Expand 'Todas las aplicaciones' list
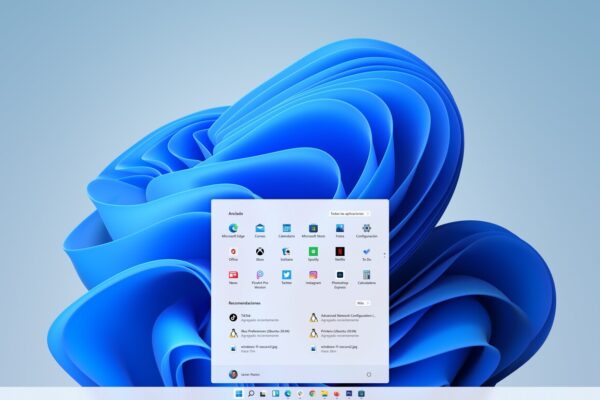The height and width of the screenshot is (400, 600). (349, 214)
